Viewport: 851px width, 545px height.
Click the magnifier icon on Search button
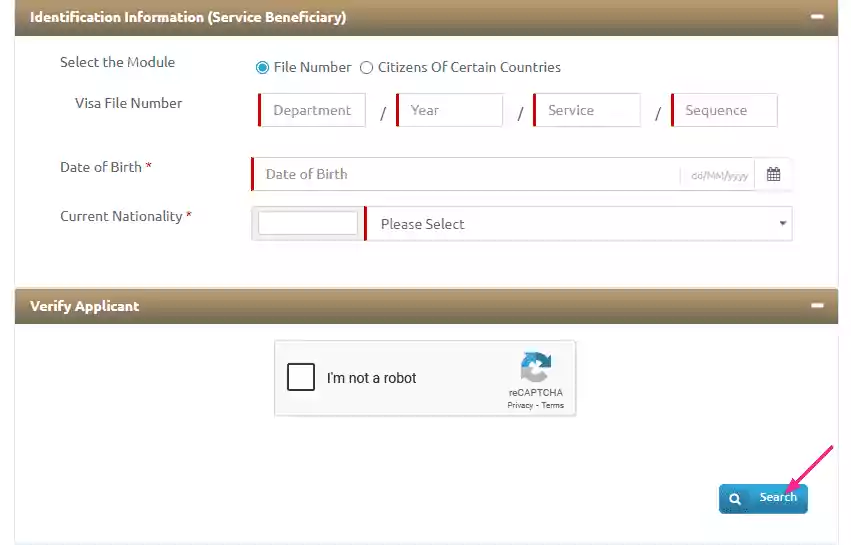735,499
